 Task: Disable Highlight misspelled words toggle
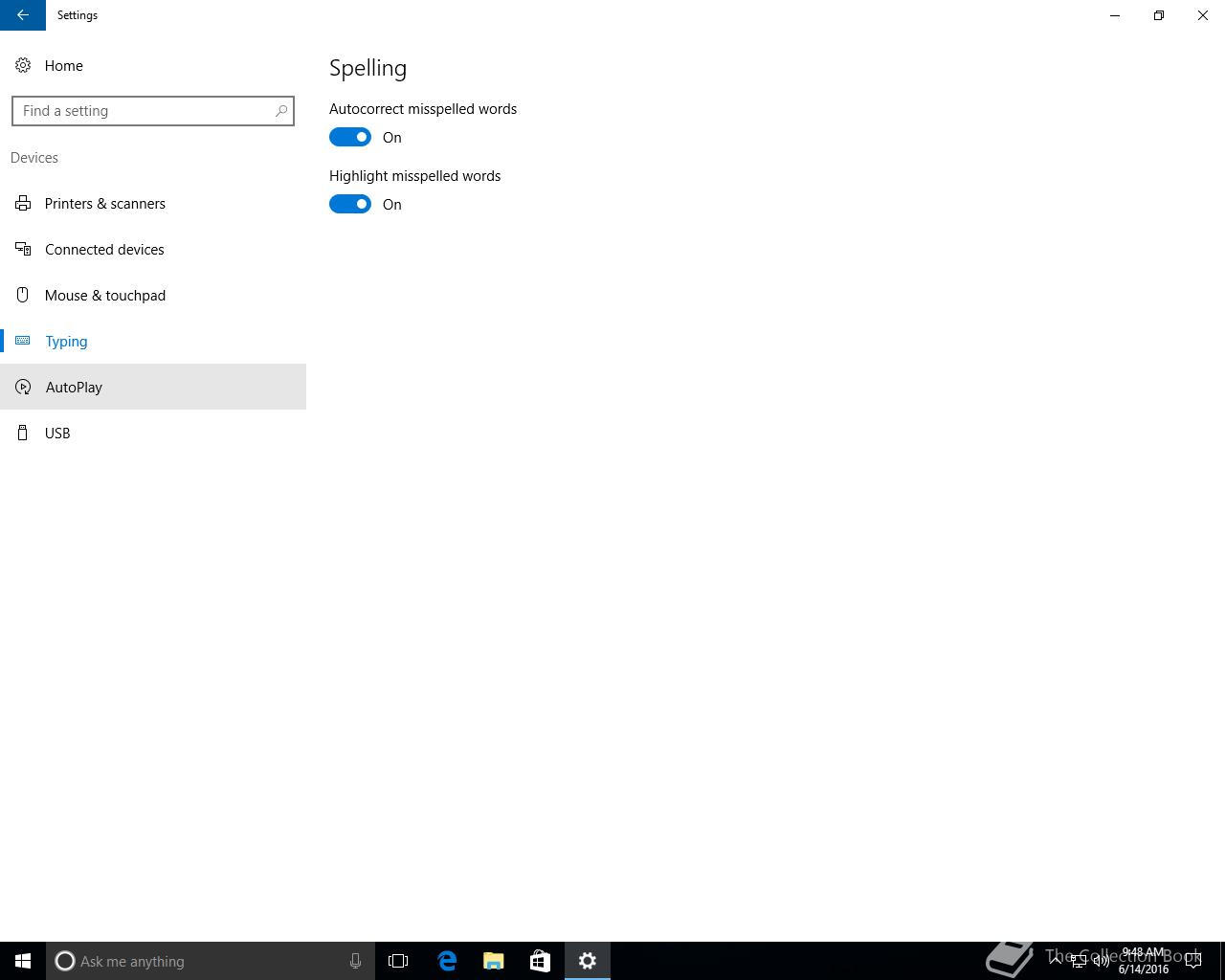pos(350,204)
